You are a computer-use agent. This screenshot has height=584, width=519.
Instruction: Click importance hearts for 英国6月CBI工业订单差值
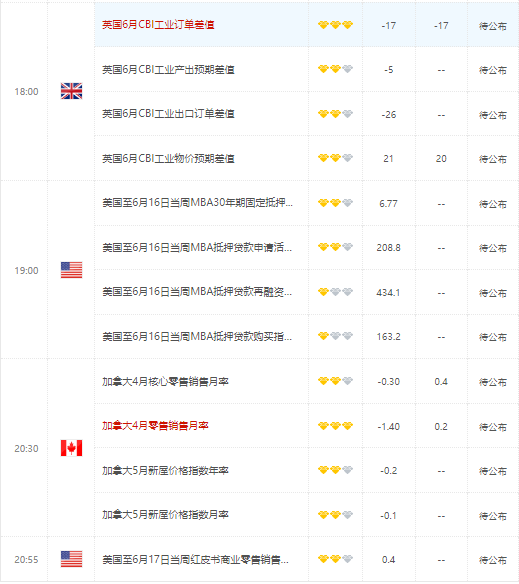pos(335,25)
